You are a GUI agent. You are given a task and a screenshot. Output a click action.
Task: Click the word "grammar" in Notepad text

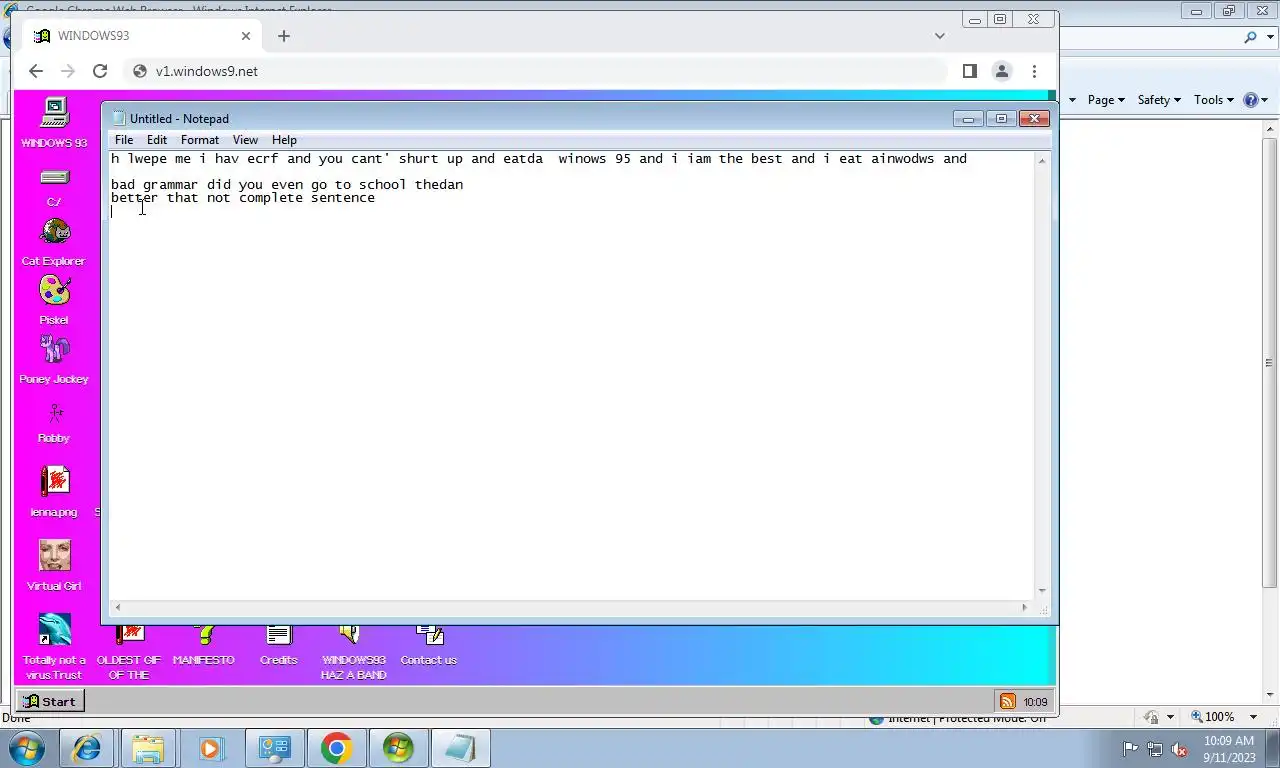click(170, 185)
